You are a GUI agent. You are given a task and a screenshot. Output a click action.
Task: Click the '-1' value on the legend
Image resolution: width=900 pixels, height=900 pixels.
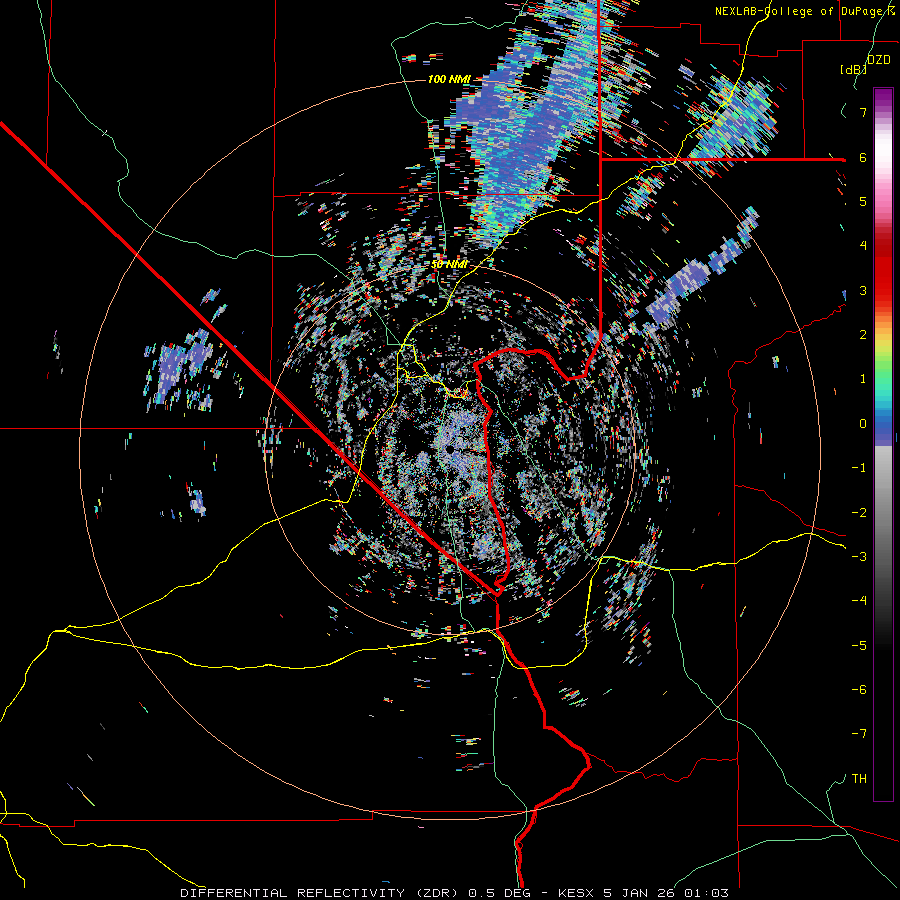coord(859,468)
